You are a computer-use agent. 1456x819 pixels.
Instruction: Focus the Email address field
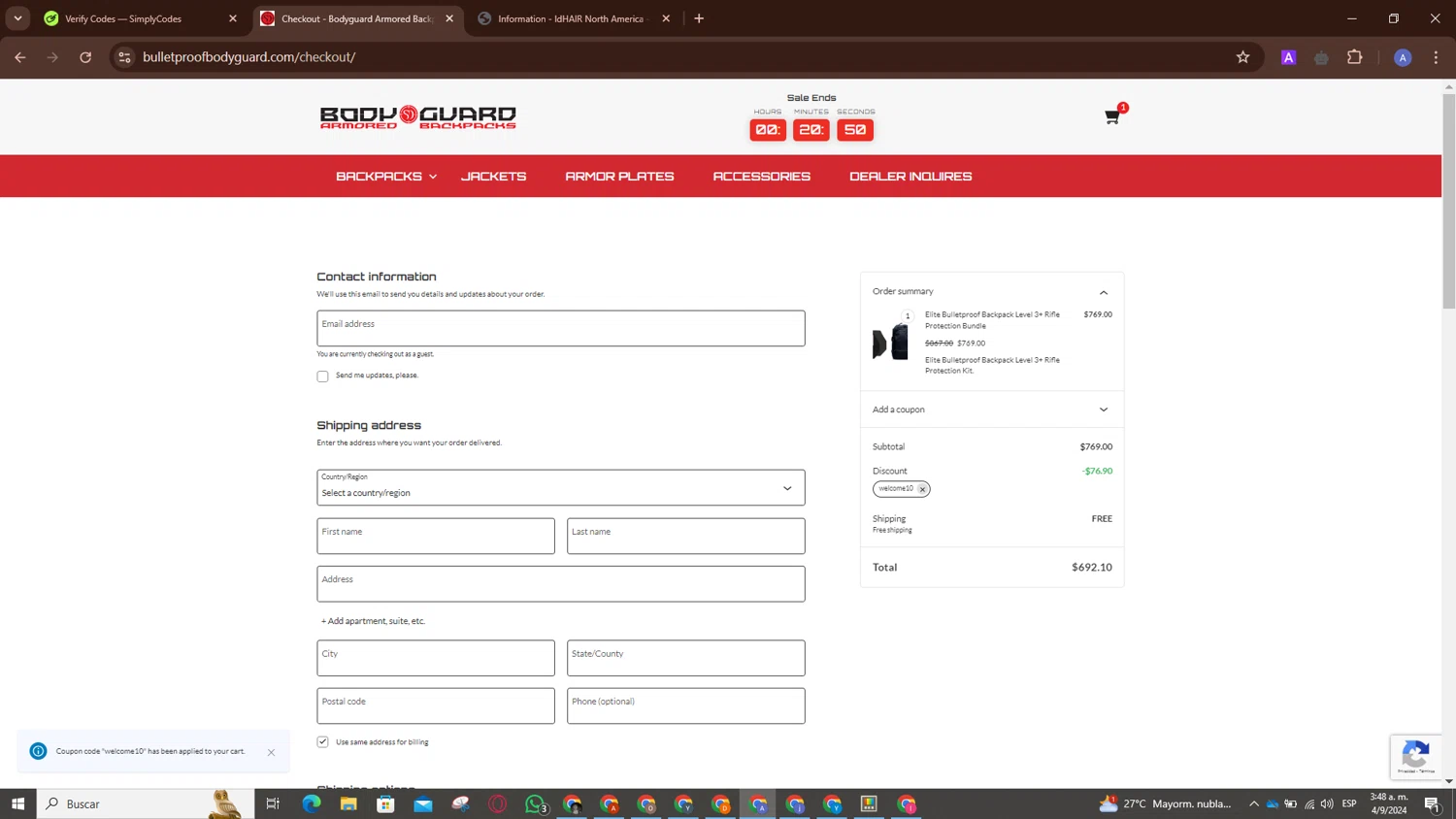561,328
